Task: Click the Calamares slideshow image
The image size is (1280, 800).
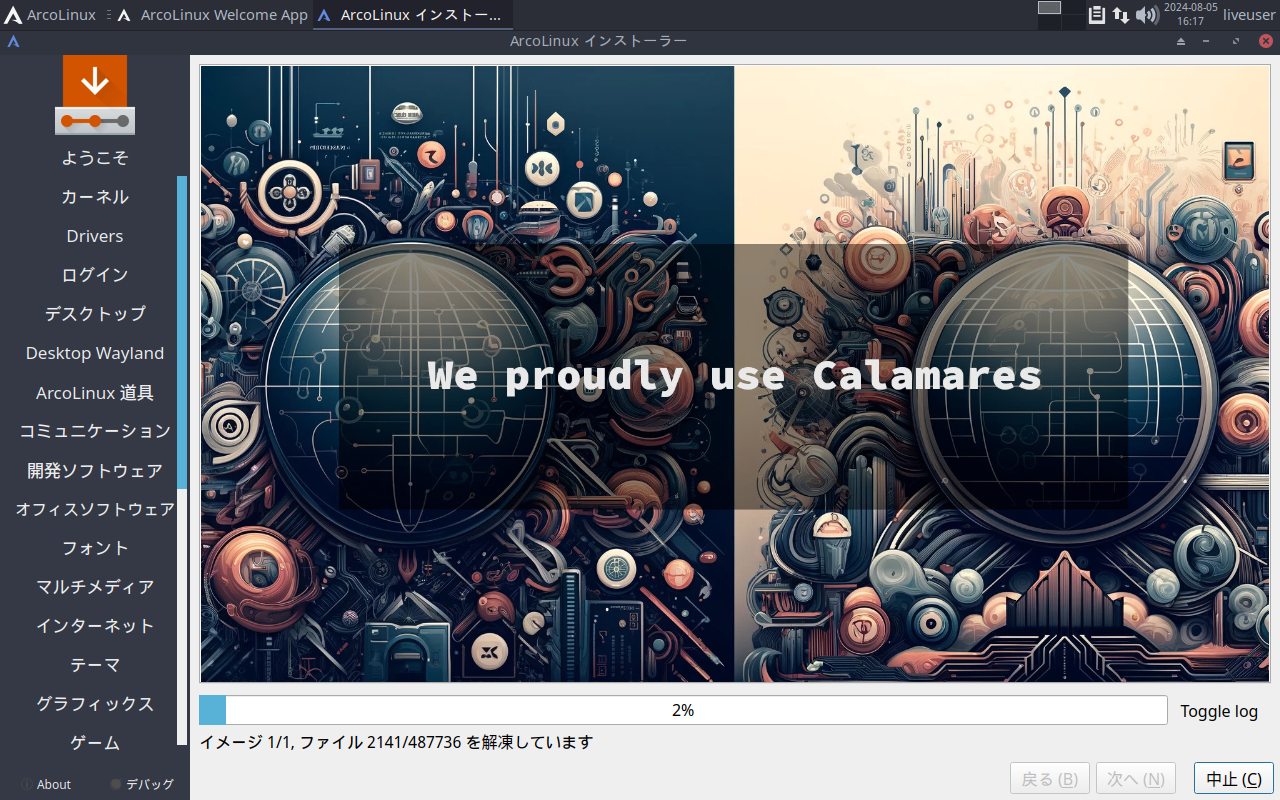Action: click(x=734, y=374)
